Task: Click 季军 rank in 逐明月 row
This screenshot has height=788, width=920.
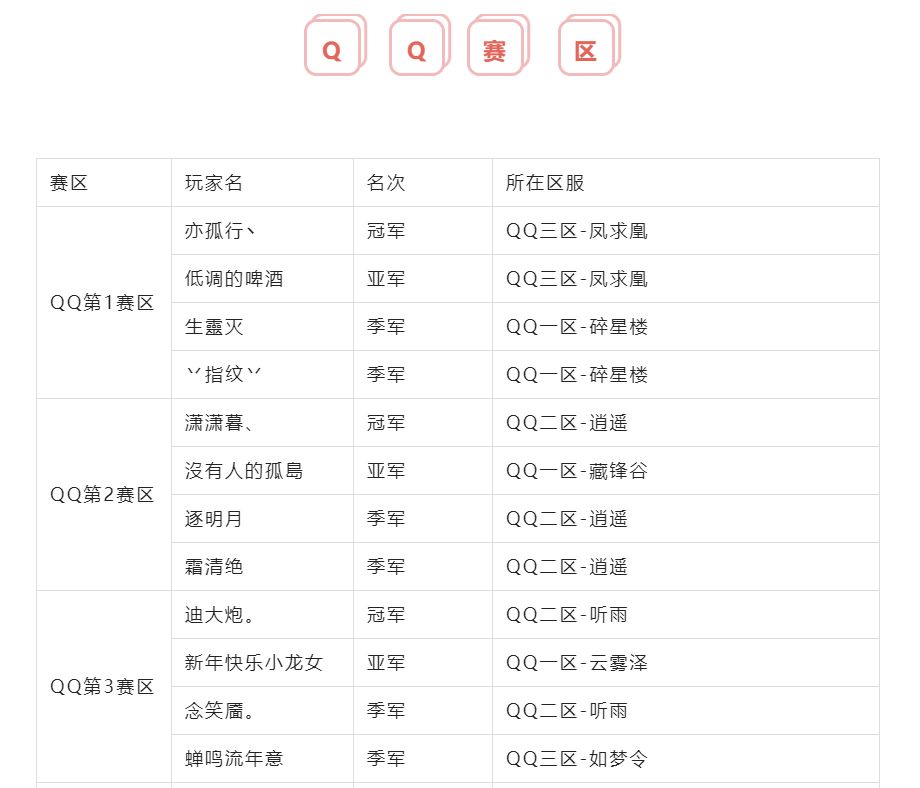Action: point(386,519)
